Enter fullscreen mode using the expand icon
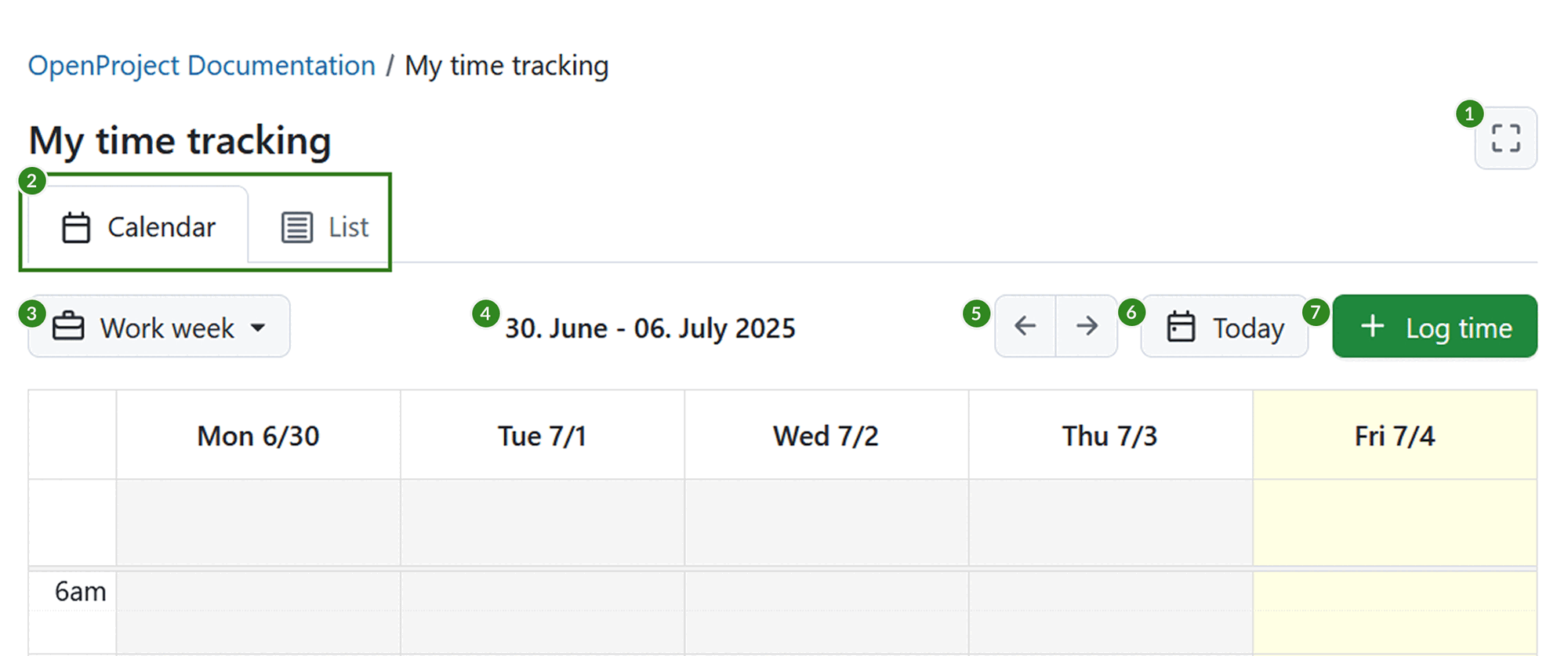Screen dimensions: 1568x656 tap(1505, 139)
